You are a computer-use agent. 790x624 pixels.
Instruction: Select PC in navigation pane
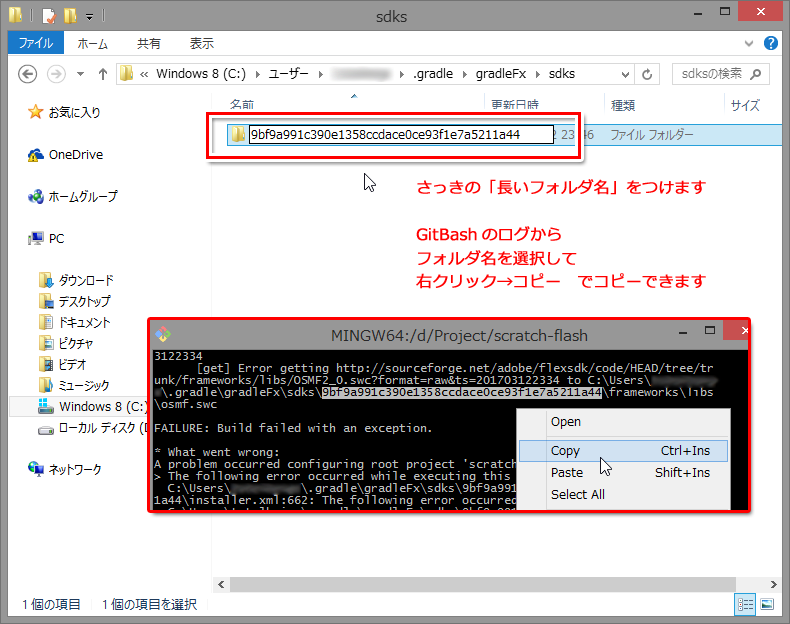pos(56,238)
